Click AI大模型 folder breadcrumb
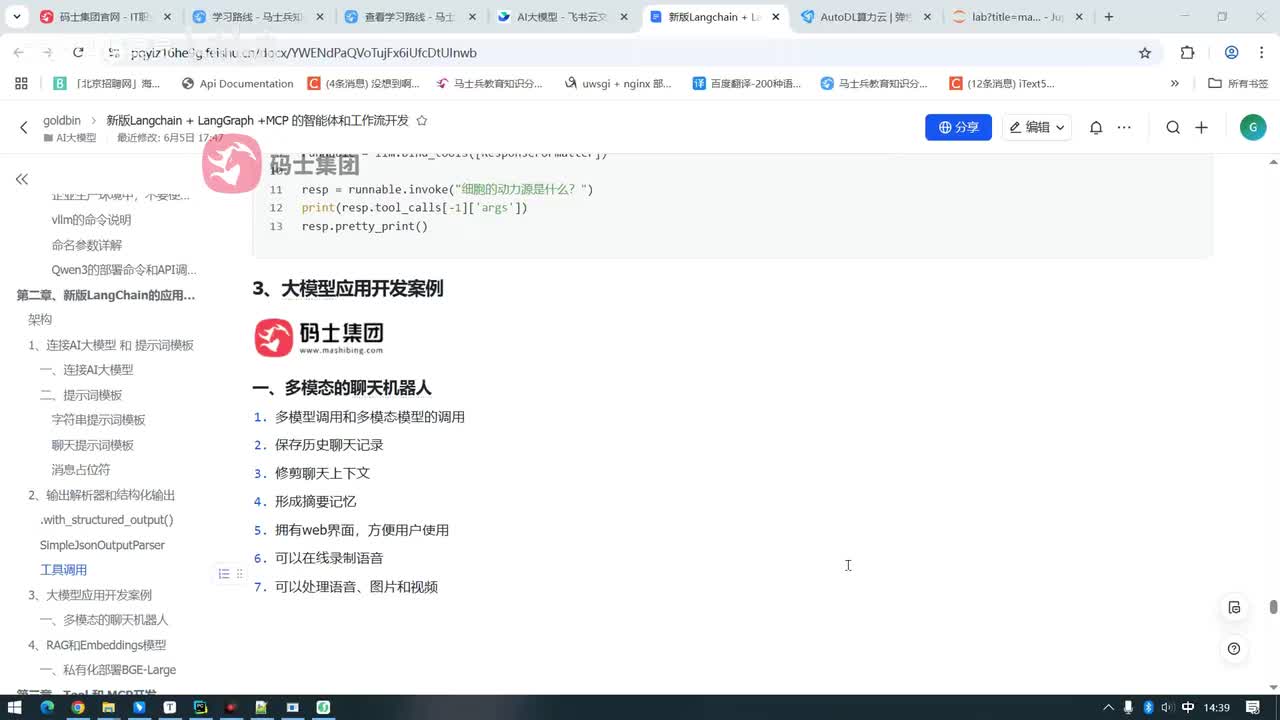This screenshot has height=720, width=1280. 70,138
